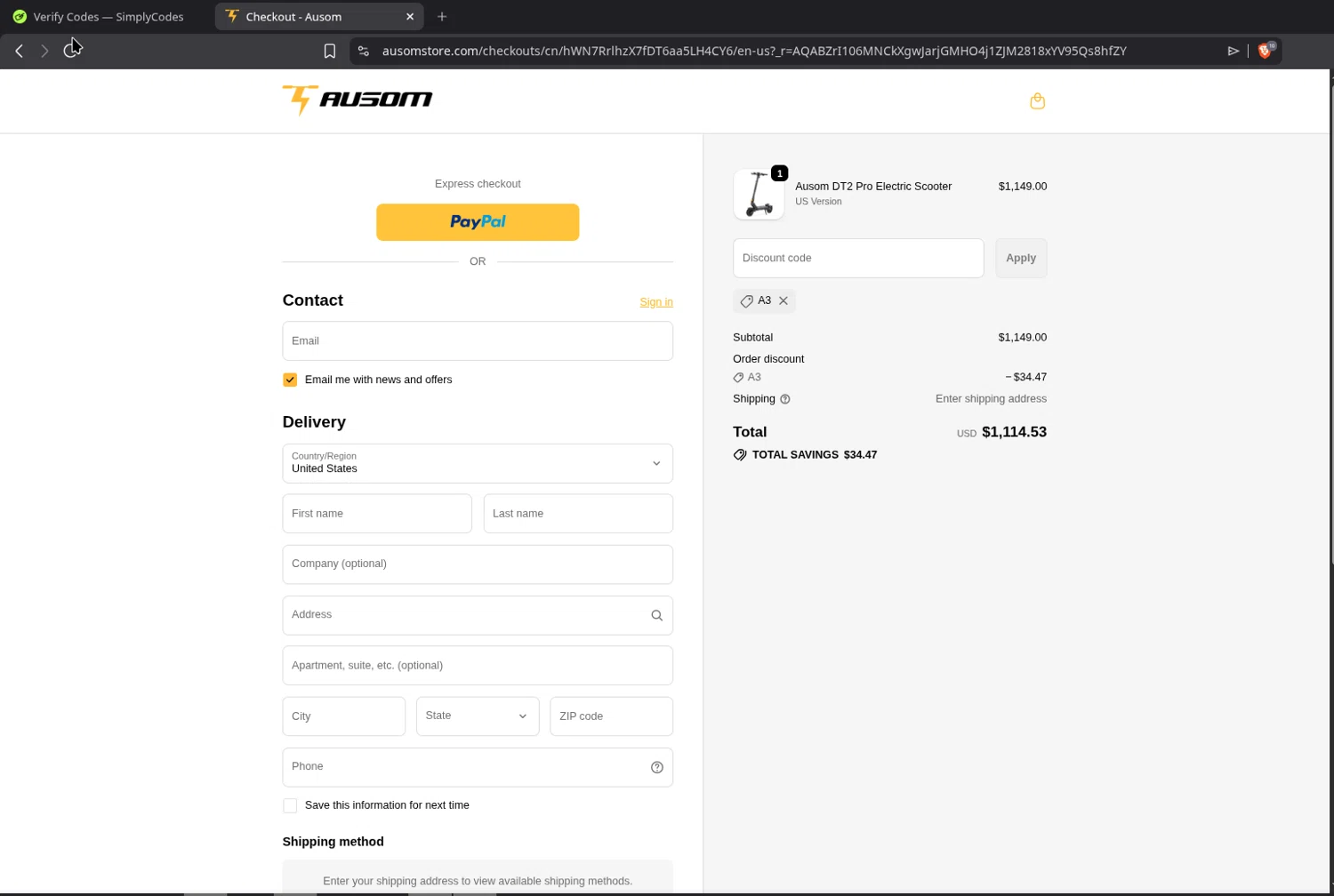Click the Subtotal label
This screenshot has width=1334, height=896.
753,338
